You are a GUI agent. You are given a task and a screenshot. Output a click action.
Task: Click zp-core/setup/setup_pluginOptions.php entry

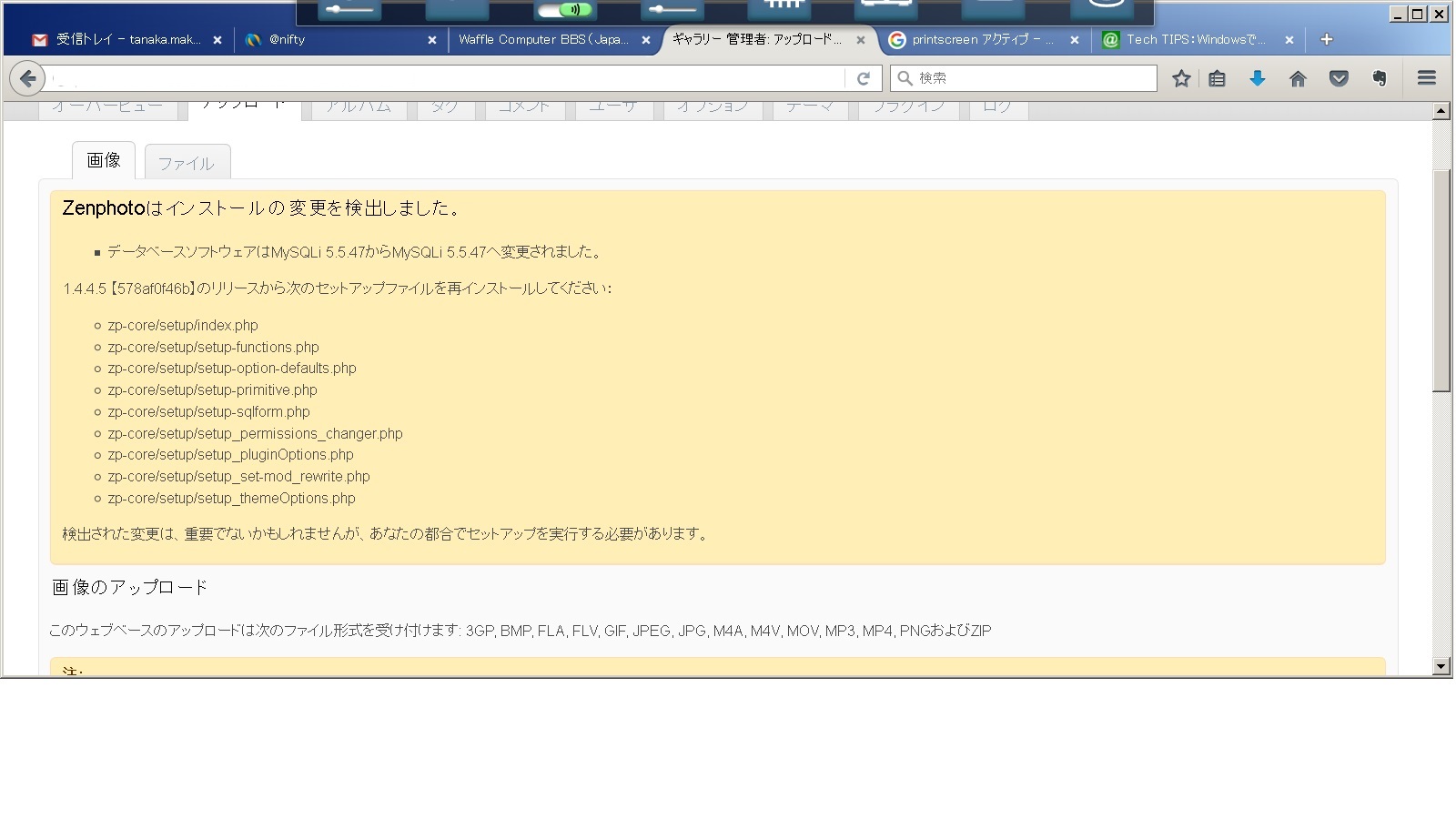point(230,455)
